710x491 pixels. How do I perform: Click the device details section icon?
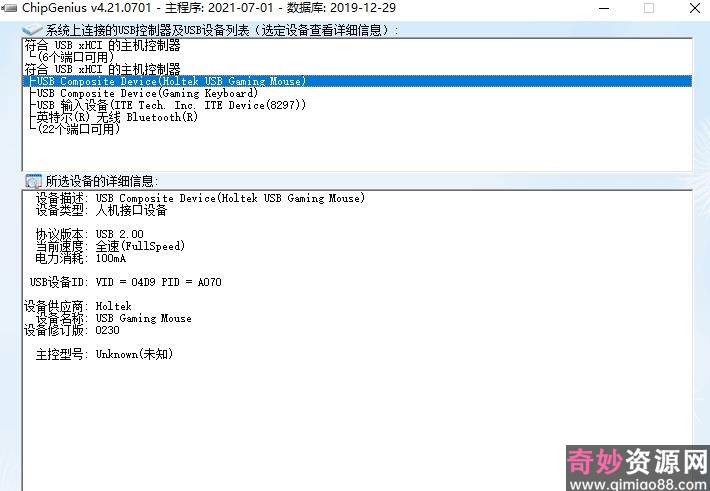[32, 181]
